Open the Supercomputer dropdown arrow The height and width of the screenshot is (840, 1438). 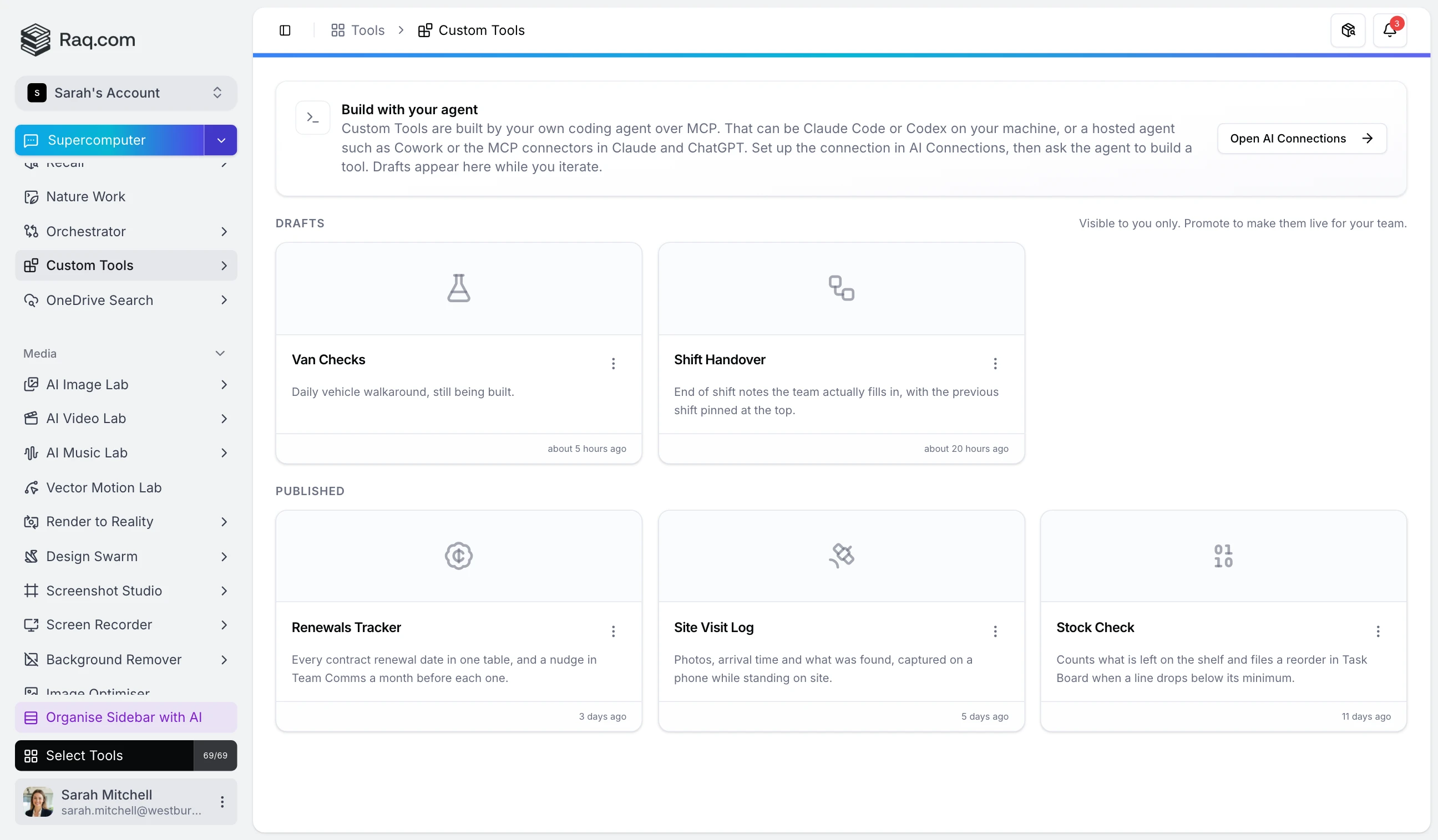tap(221, 140)
